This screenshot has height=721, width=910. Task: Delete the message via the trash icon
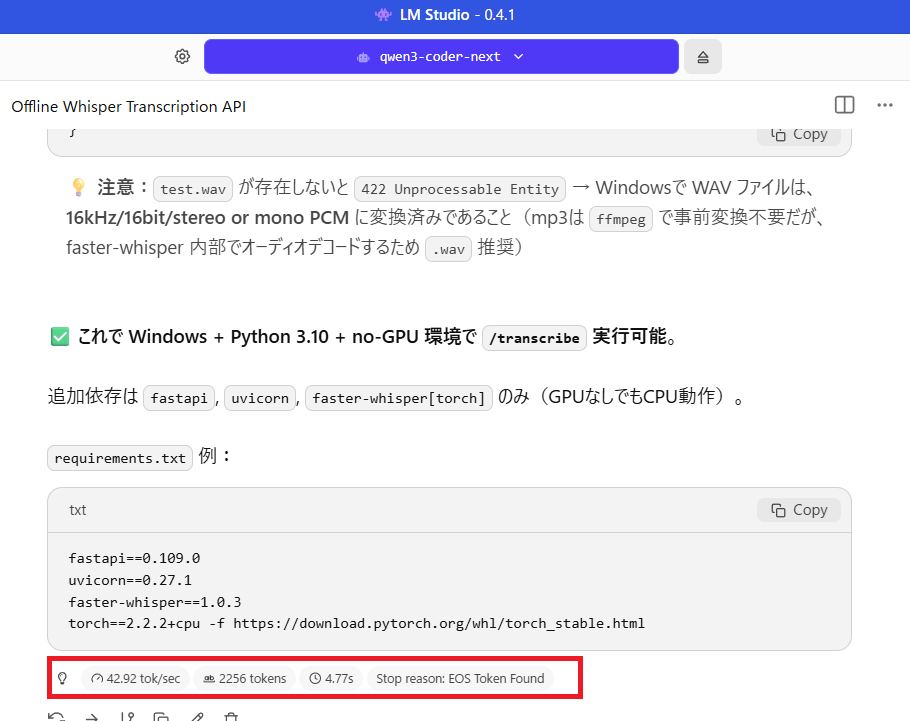click(x=230, y=715)
